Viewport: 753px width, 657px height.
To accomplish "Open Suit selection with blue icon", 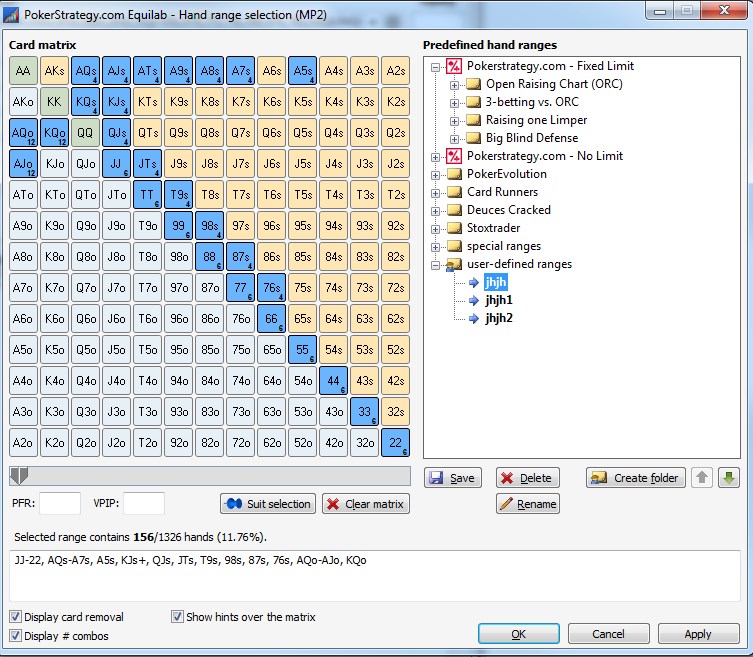I will coord(268,504).
